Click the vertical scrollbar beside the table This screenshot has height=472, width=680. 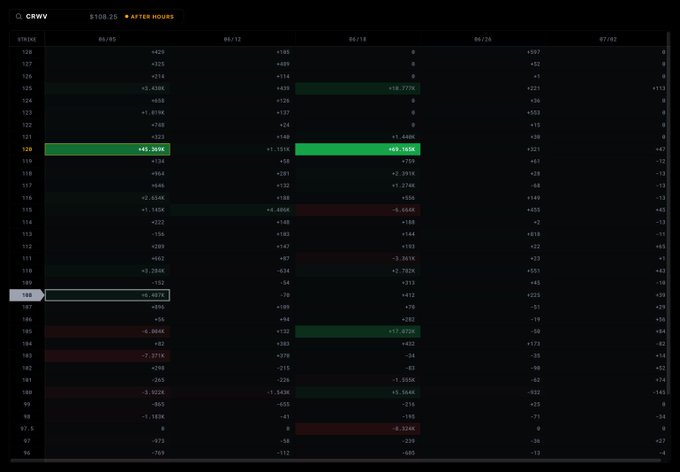pyautogui.click(x=670, y=213)
